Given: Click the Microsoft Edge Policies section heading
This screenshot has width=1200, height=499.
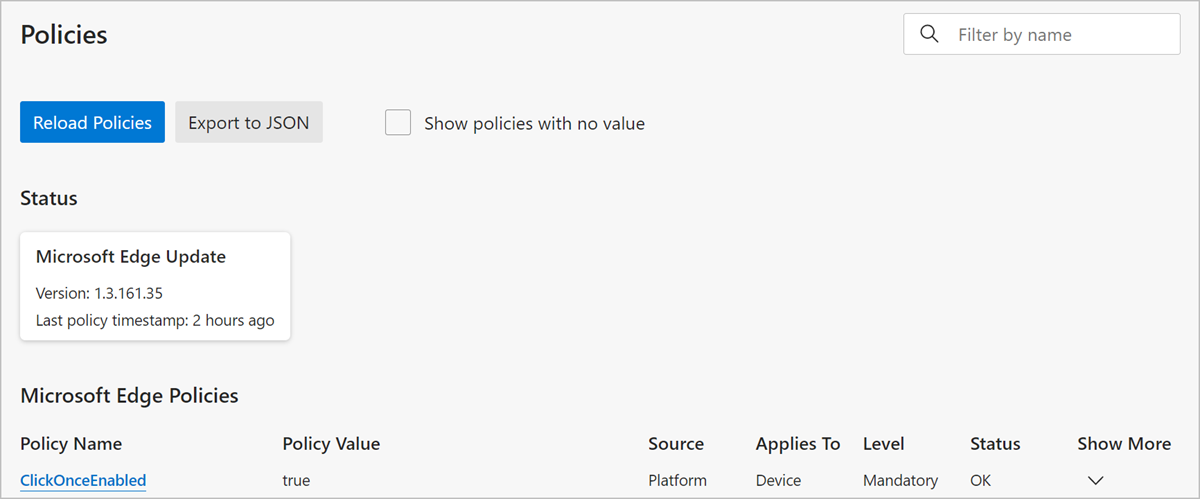Looking at the screenshot, I should coord(129,395).
